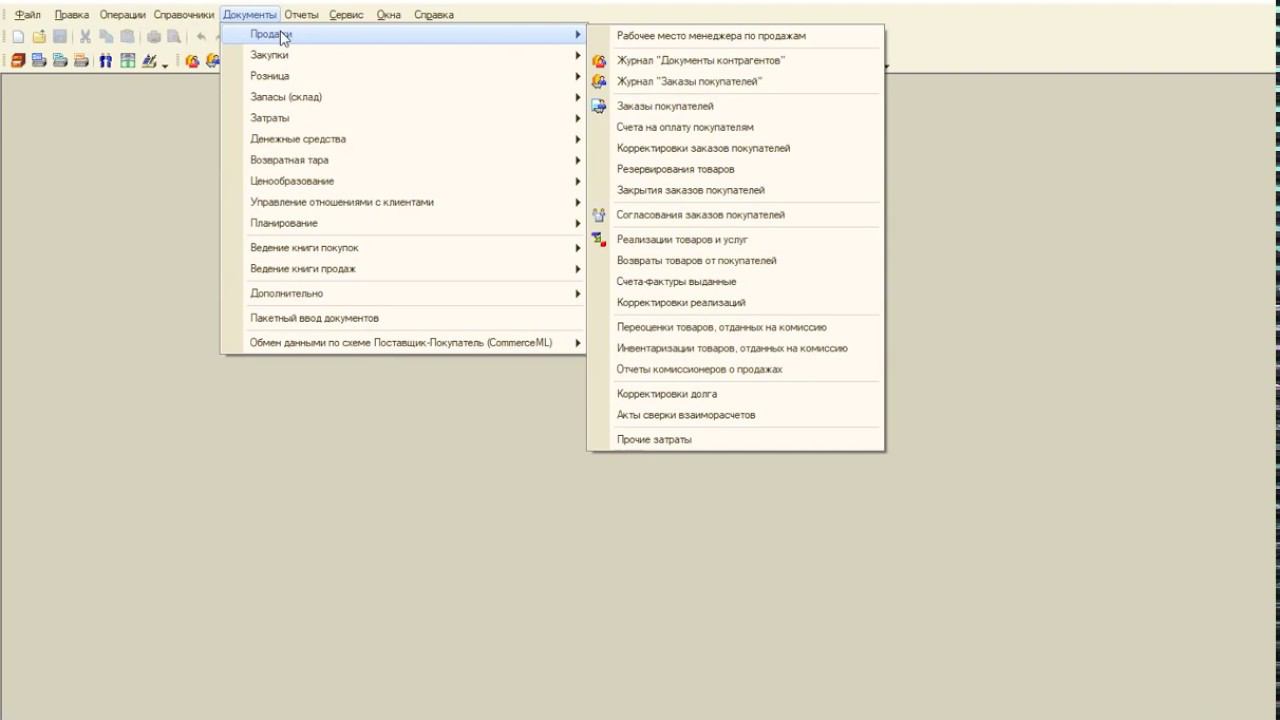Click the two blue people toolbar icon
The image size is (1280, 720).
coord(105,61)
